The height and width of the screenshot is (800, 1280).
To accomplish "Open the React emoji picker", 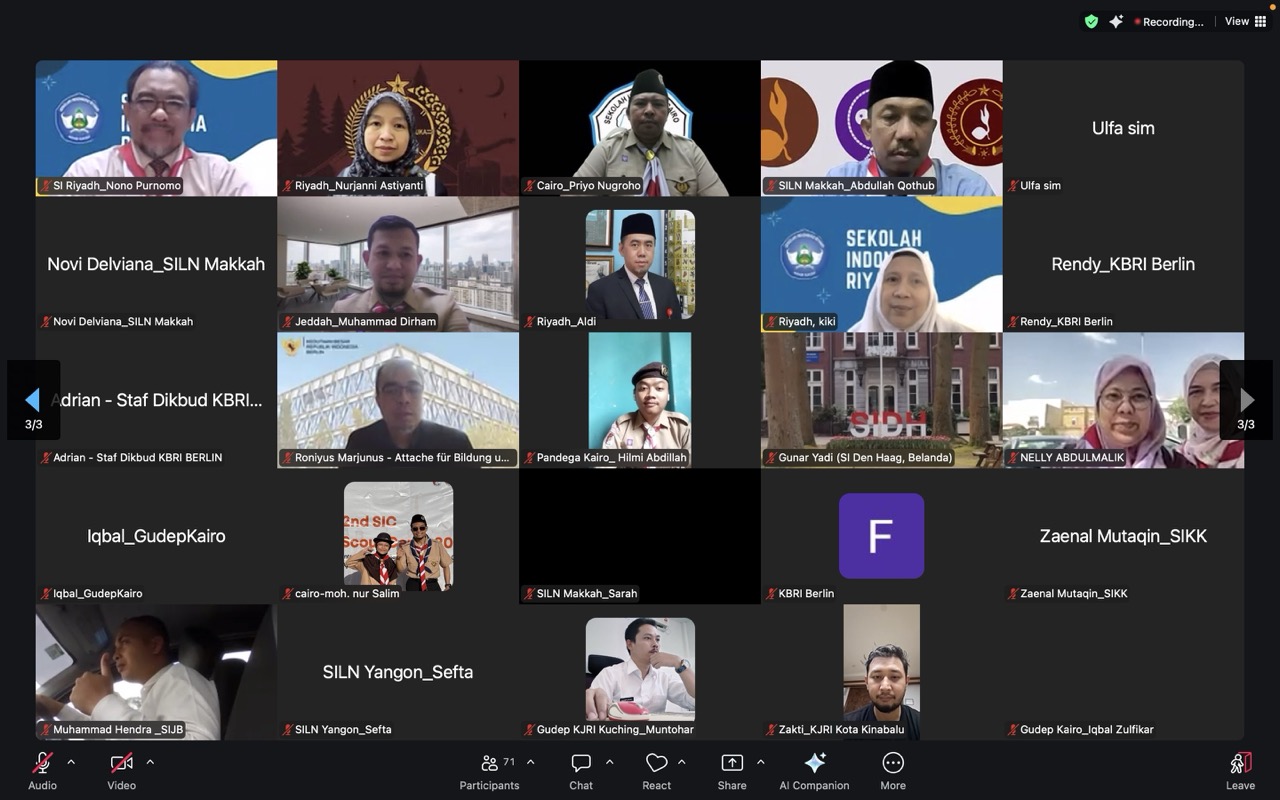I will pos(656,770).
